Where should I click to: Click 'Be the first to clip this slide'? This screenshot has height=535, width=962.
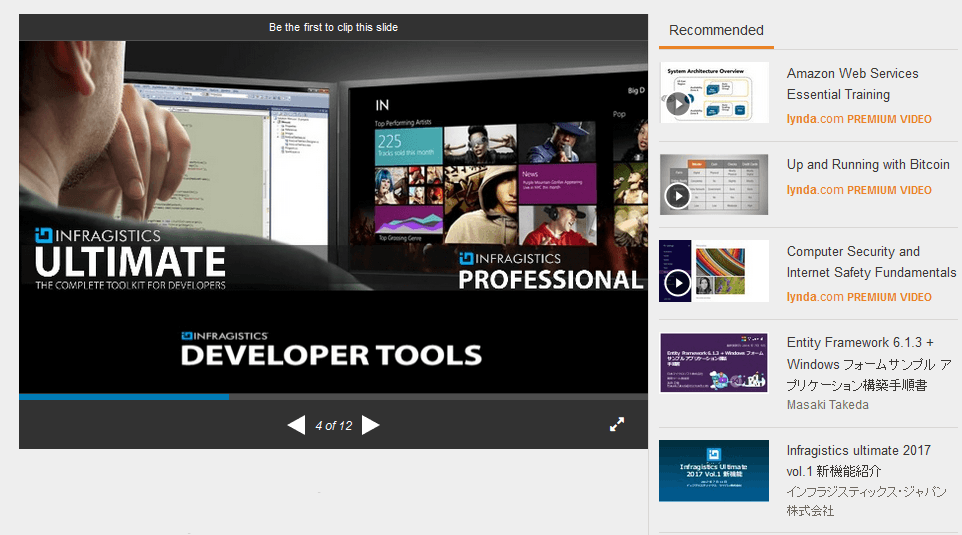click(333, 28)
